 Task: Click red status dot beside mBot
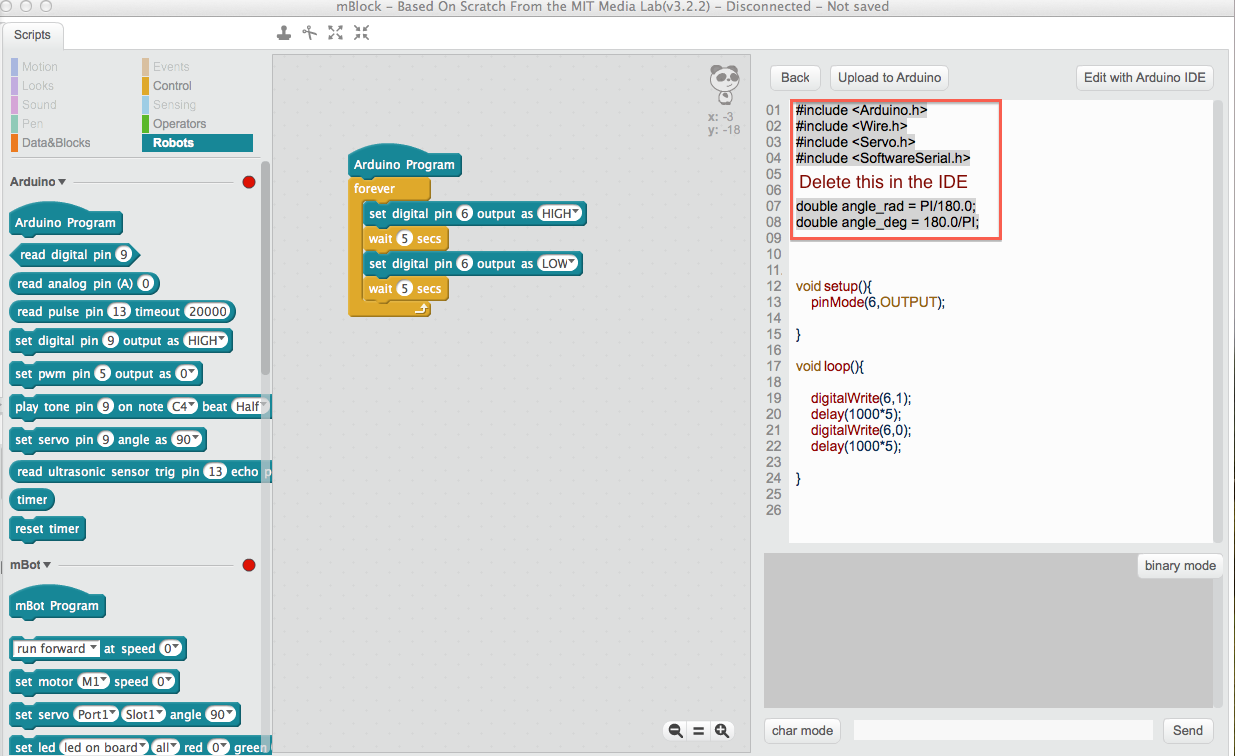point(249,565)
